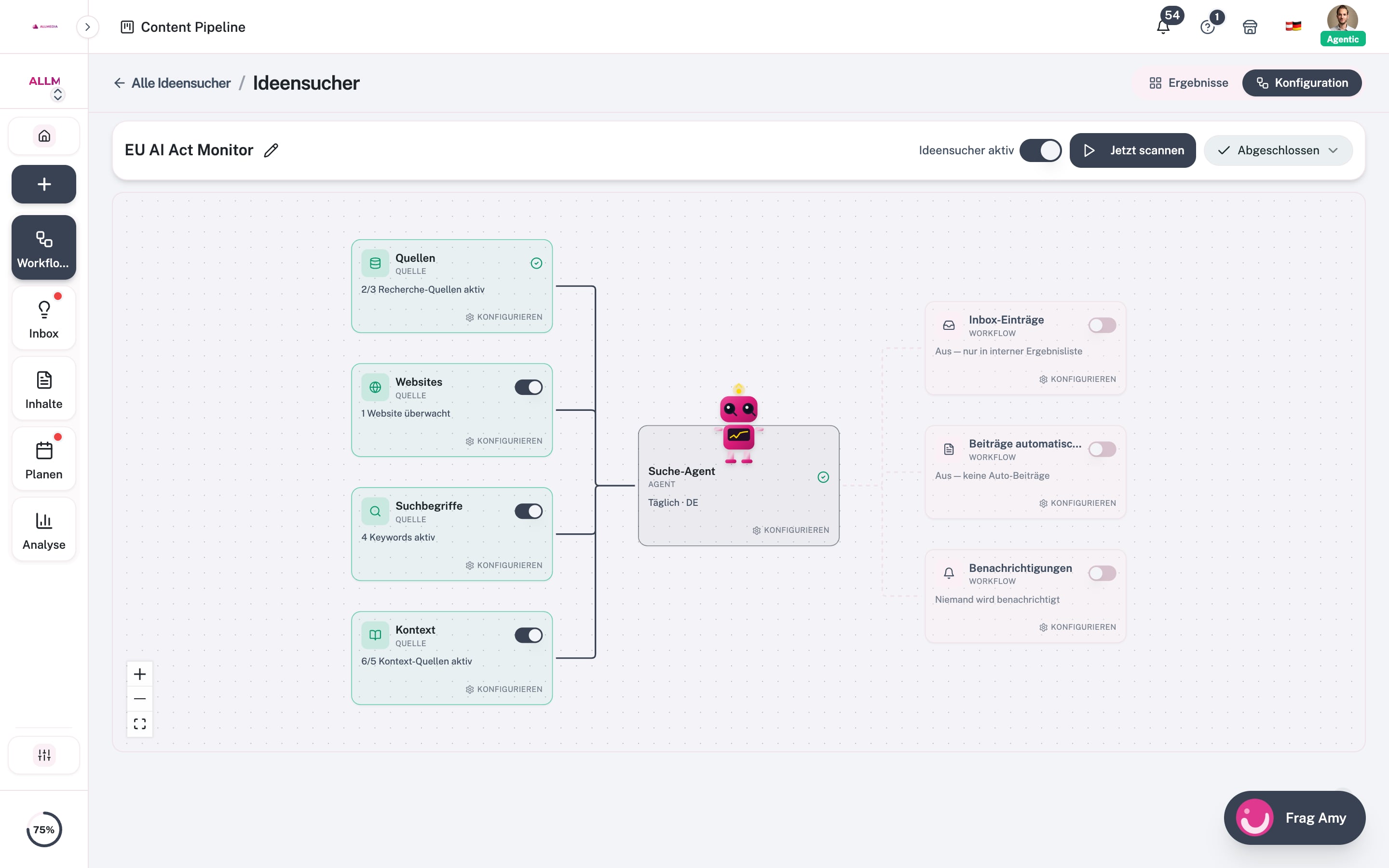This screenshot has height=868, width=1389.
Task: Go back to Alle Ideensucher
Action: pyautogui.click(x=172, y=83)
